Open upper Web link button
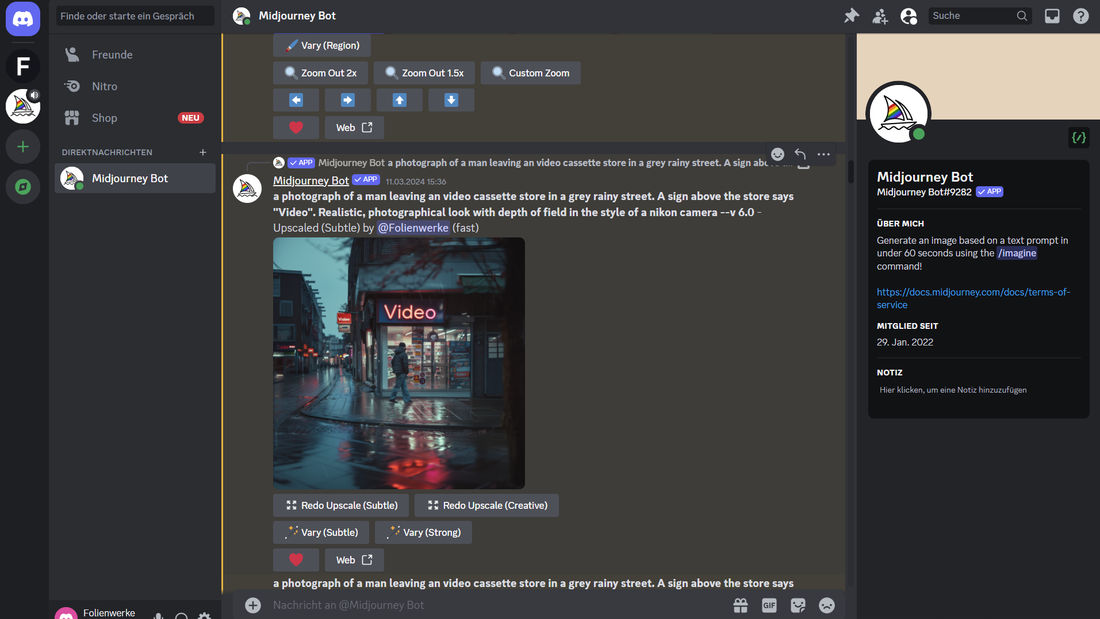 (x=354, y=128)
